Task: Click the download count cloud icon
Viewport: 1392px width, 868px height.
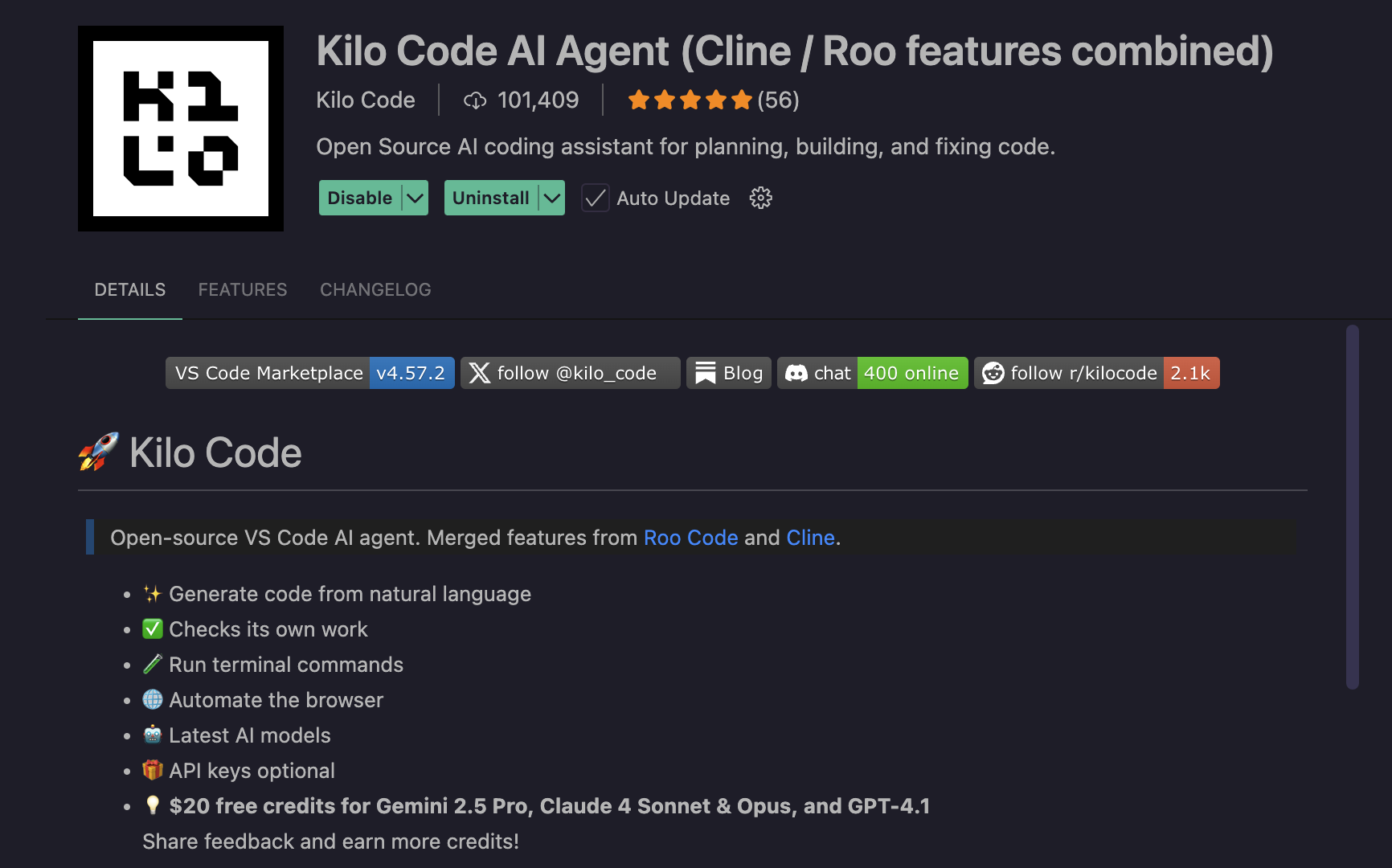Action: click(476, 100)
